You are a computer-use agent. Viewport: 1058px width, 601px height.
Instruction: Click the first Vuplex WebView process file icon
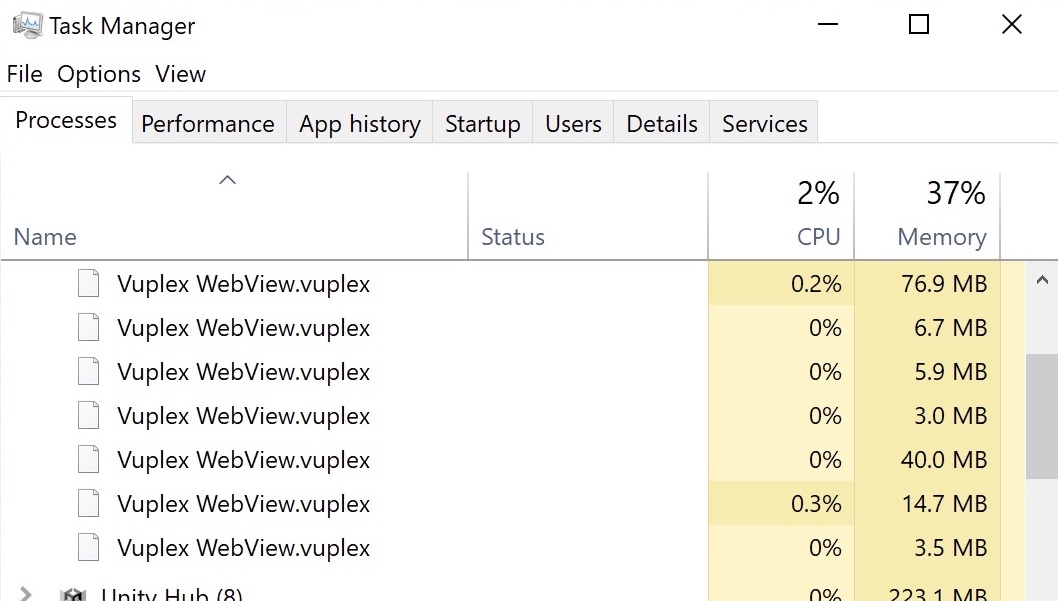pos(87,283)
